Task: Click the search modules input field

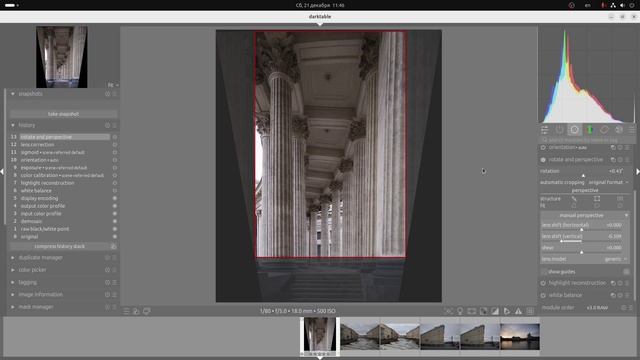Action: (x=588, y=140)
